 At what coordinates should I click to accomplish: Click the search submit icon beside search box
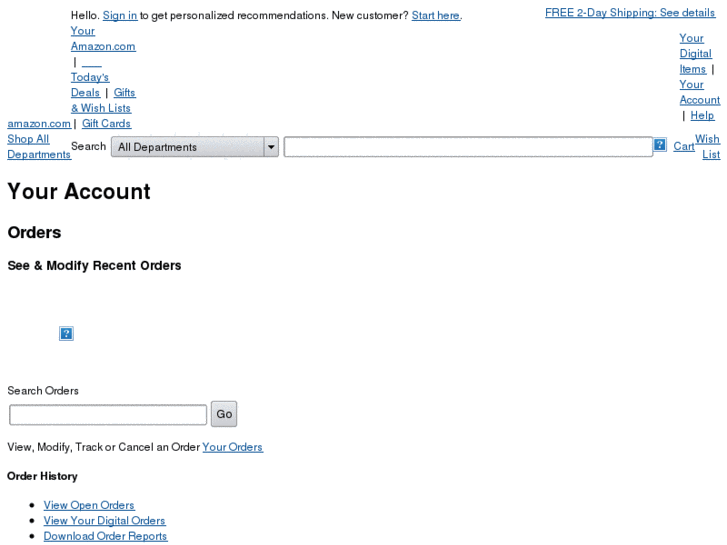(659, 145)
